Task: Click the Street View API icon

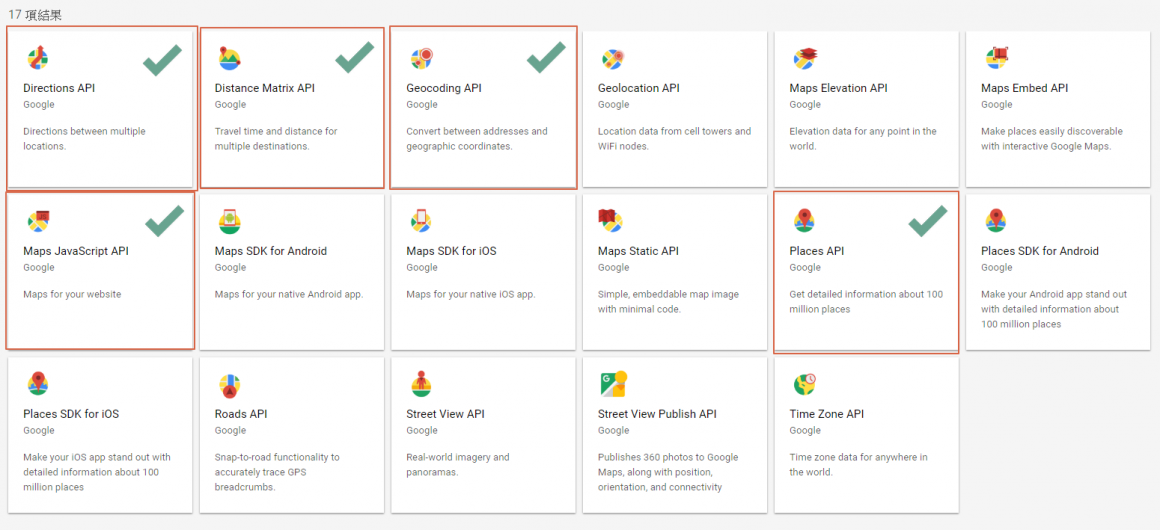Action: click(420, 383)
